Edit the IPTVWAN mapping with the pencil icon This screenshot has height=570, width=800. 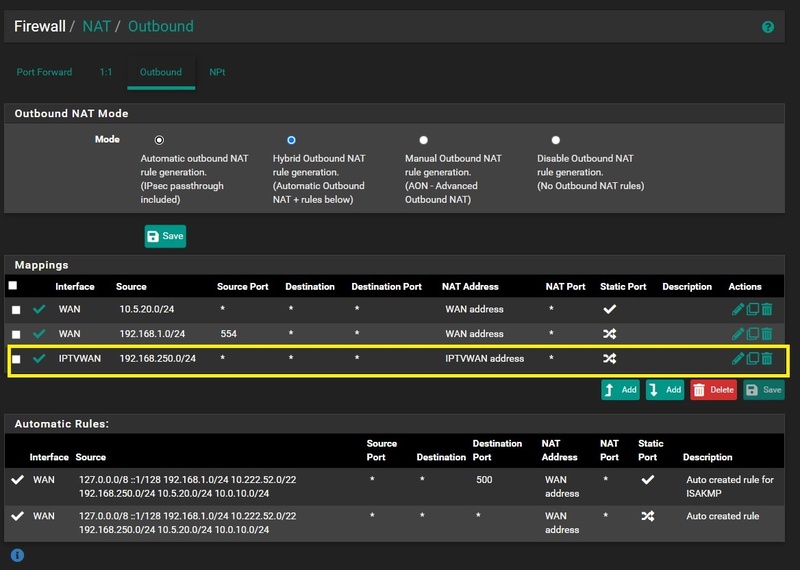click(x=737, y=359)
